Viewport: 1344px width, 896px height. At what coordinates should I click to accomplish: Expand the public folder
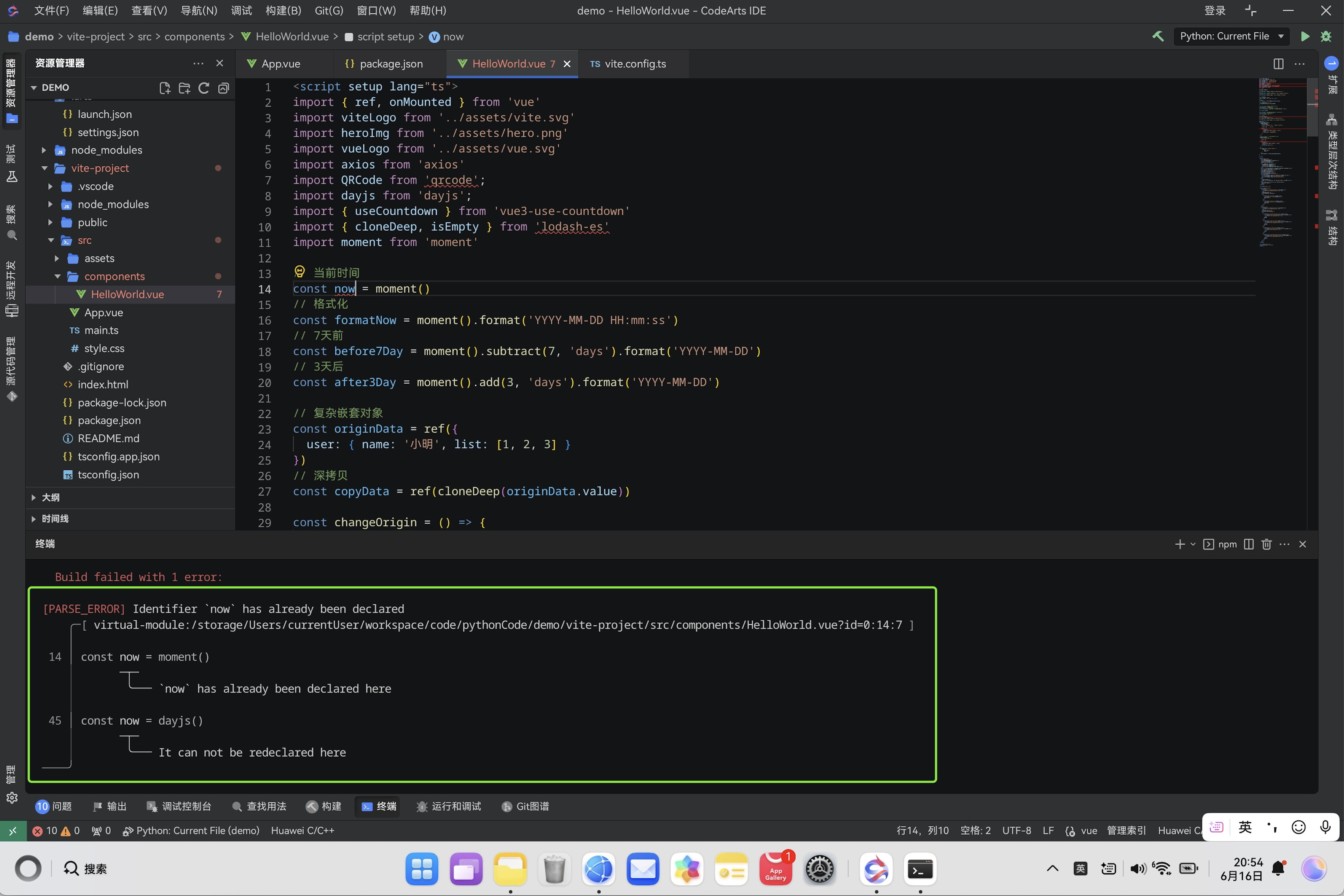tap(50, 222)
